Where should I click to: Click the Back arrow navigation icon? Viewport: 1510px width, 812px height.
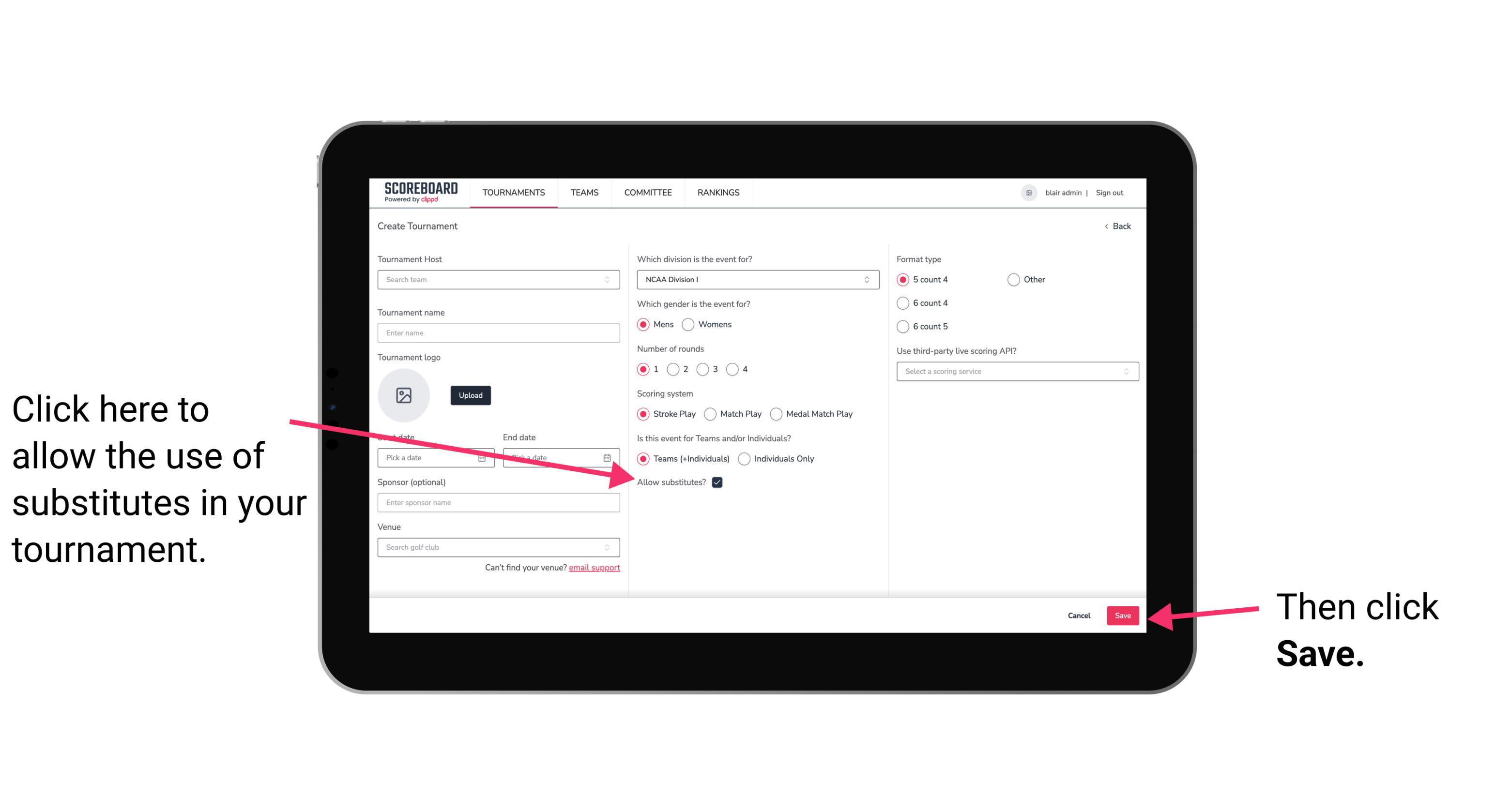1107,226
